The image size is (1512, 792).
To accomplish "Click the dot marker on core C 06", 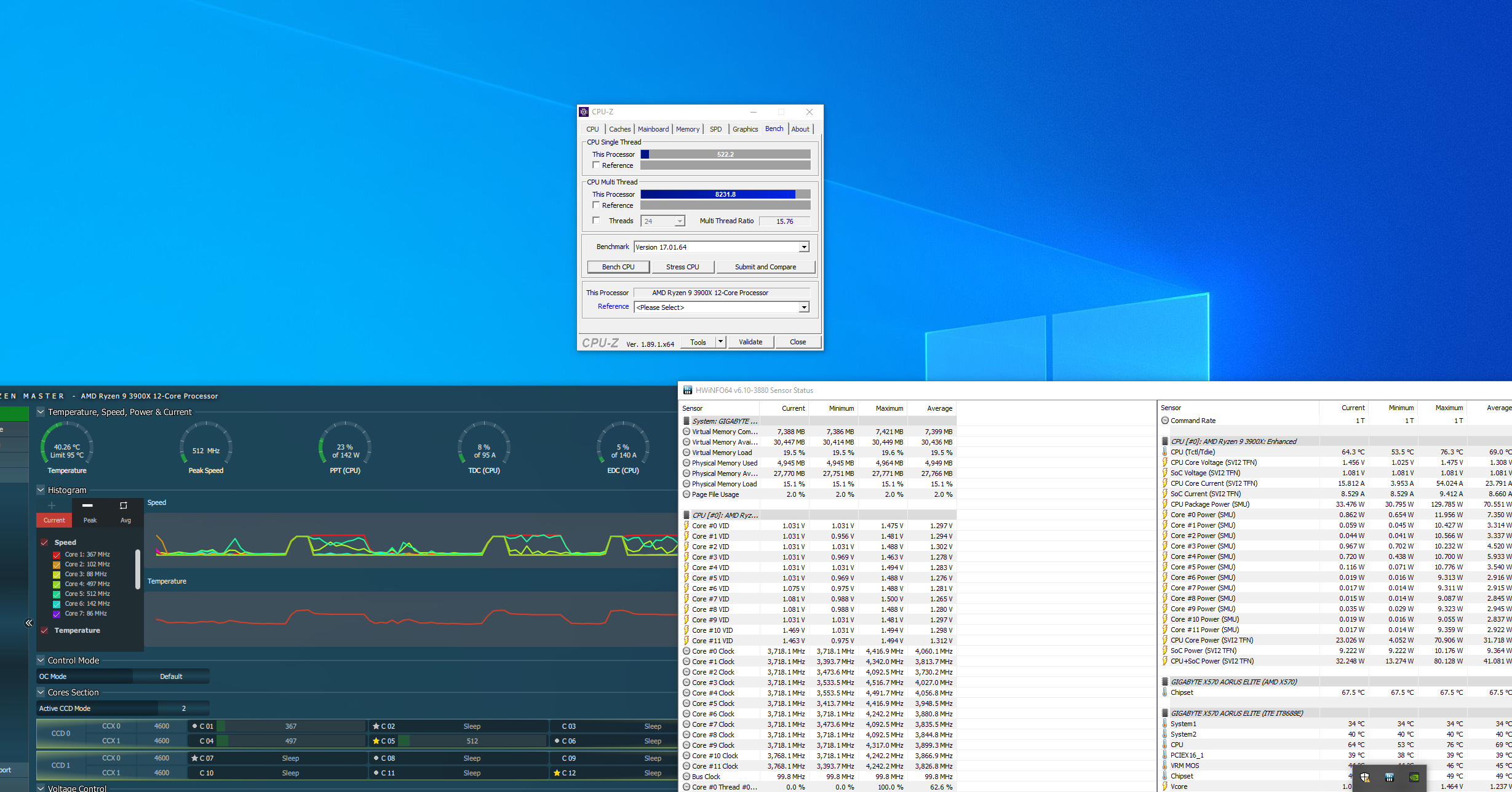I will click(557, 741).
